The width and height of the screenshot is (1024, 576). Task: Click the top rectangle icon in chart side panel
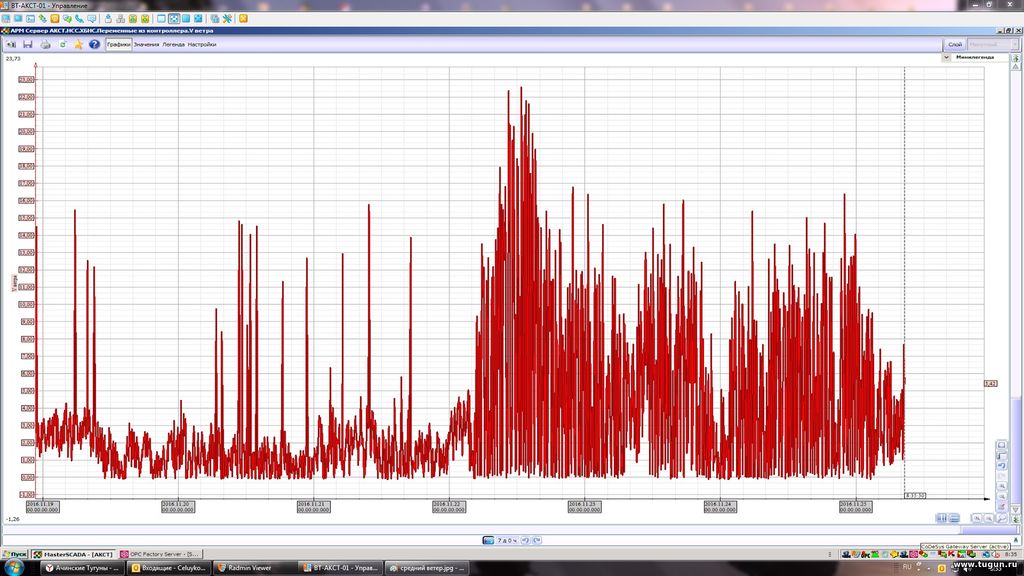1001,445
